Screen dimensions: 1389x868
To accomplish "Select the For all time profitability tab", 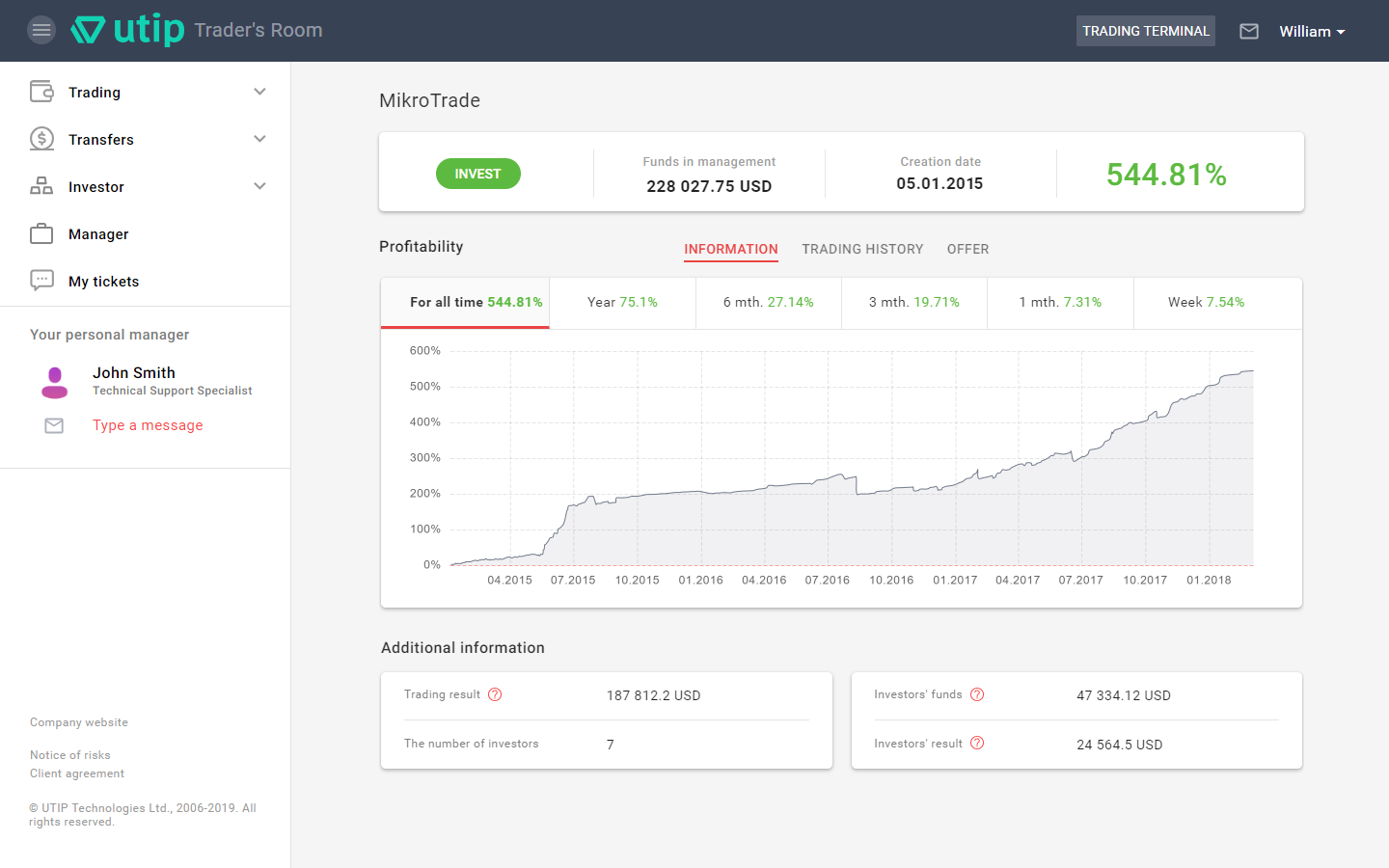I will [x=465, y=303].
